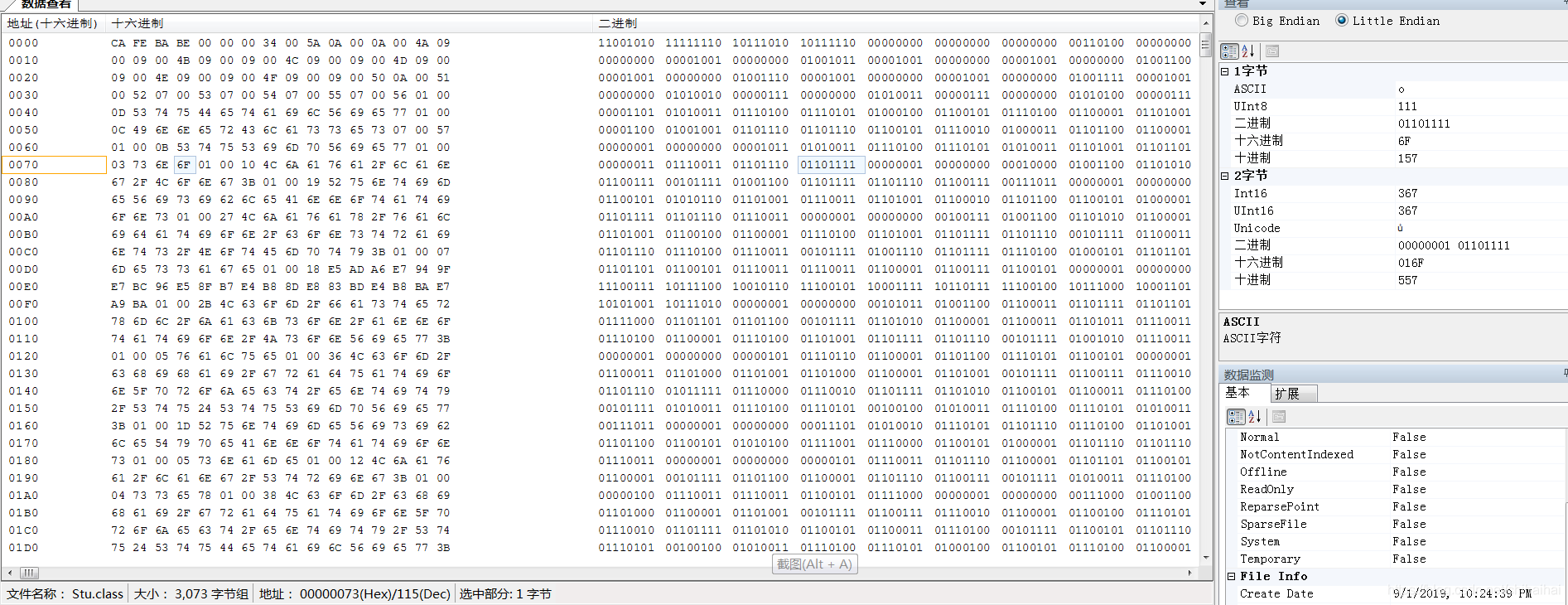Switch data monitor to categorized view
Screen dimensions: 1568x605
pos(1236,417)
